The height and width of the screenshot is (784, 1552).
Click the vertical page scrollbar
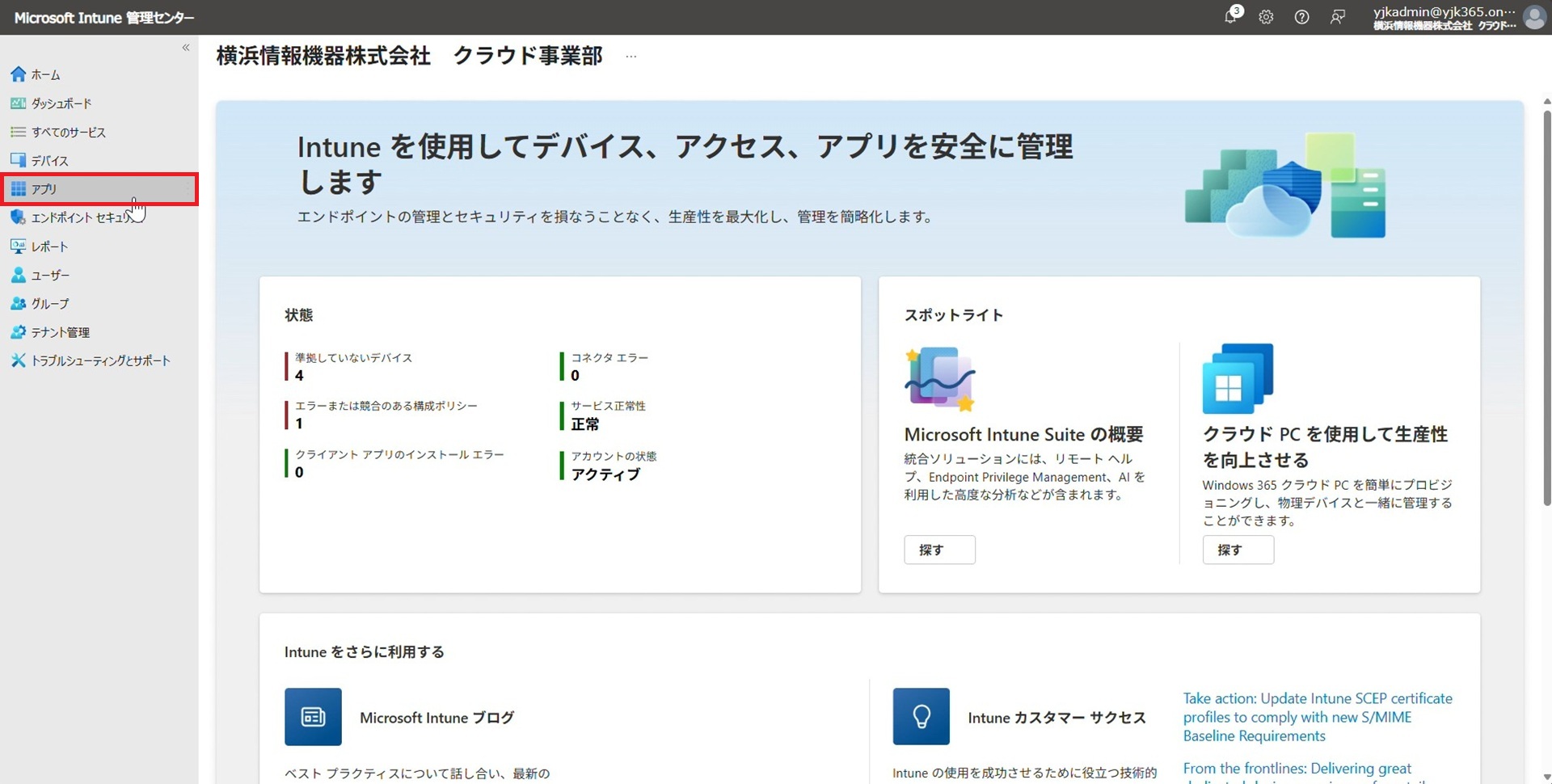[x=1546, y=307]
